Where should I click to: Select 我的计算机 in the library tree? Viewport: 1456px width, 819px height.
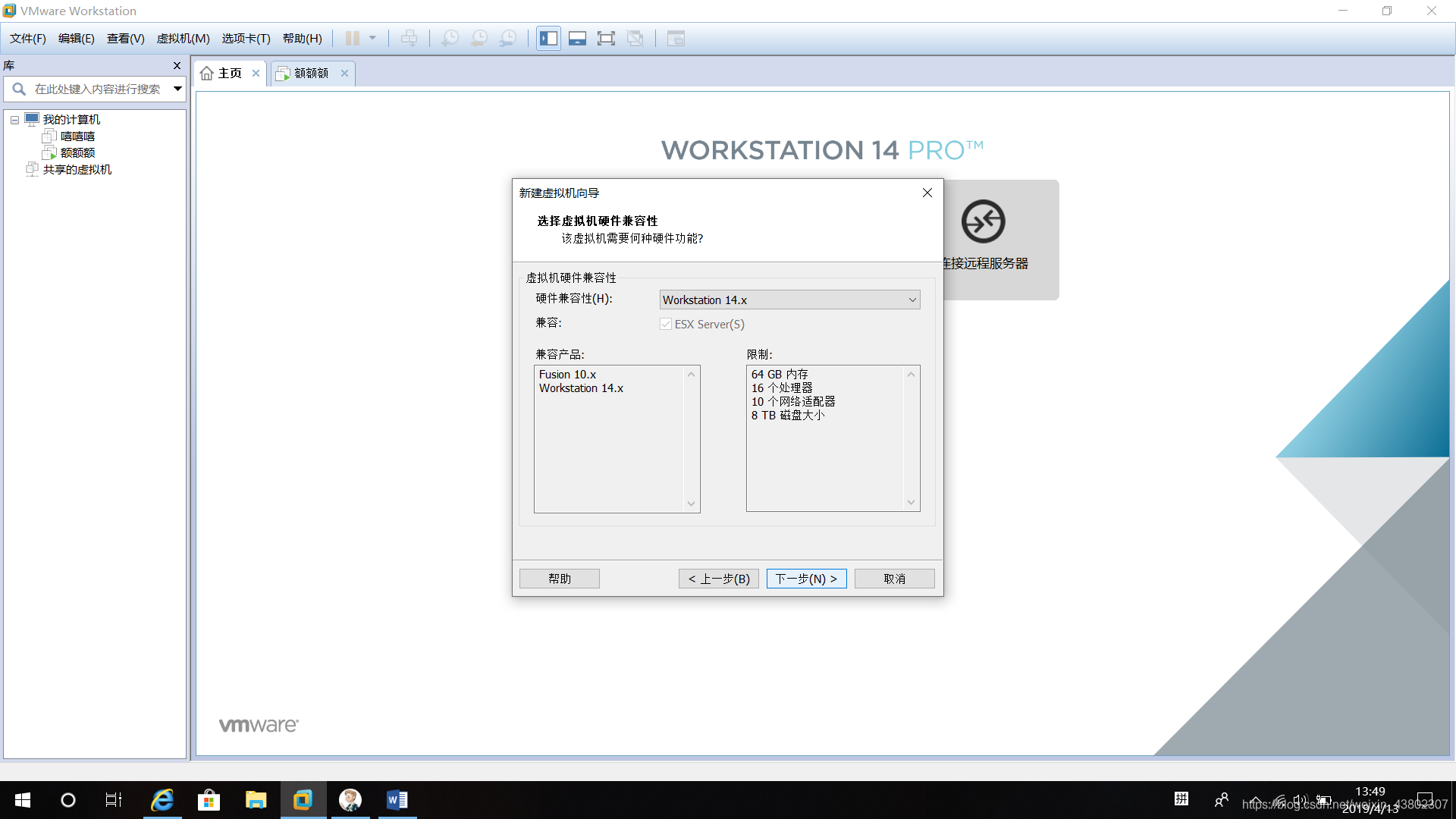71,120
